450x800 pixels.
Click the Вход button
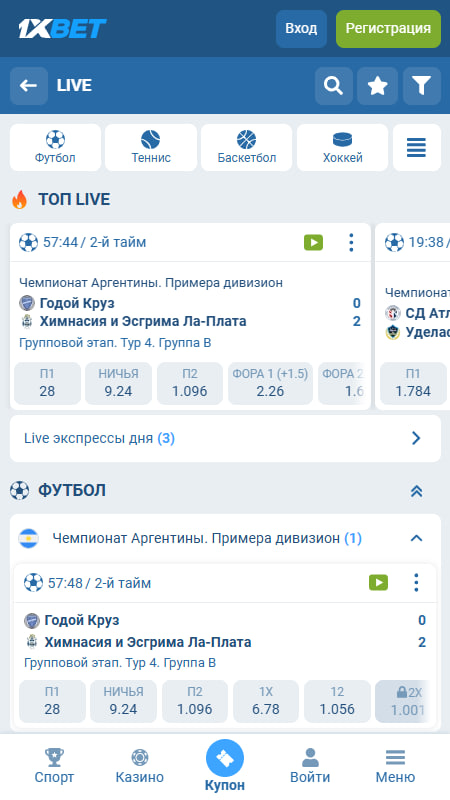[x=301, y=29]
